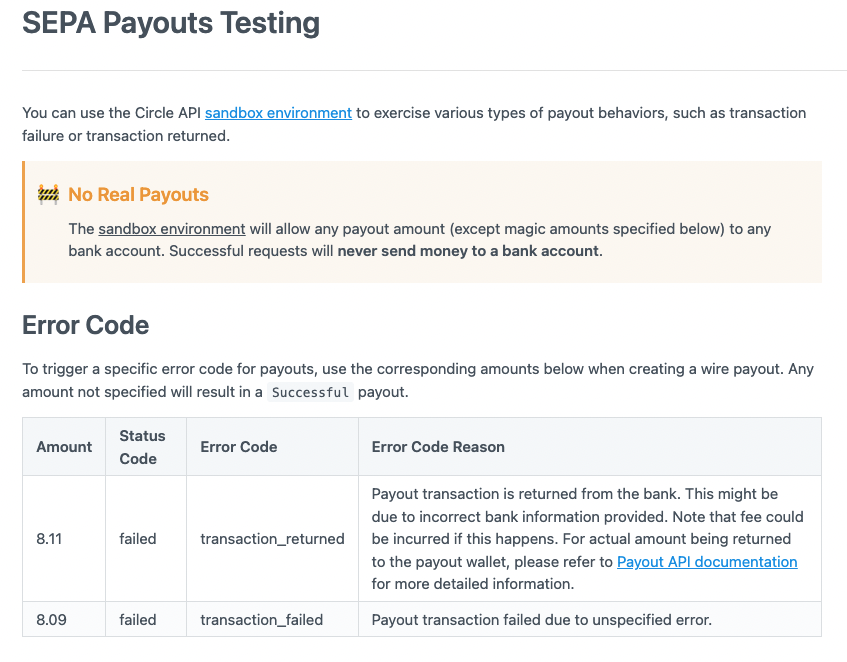This screenshot has height=662, width=847.
Task: Click the construction barrier icon in the callout
Action: point(48,194)
